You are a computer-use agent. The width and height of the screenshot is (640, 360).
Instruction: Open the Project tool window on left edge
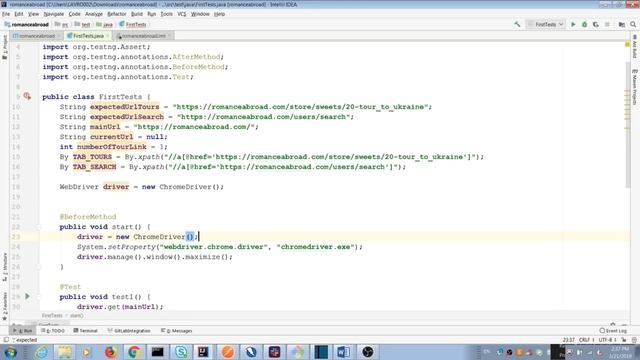pyautogui.click(x=4, y=47)
